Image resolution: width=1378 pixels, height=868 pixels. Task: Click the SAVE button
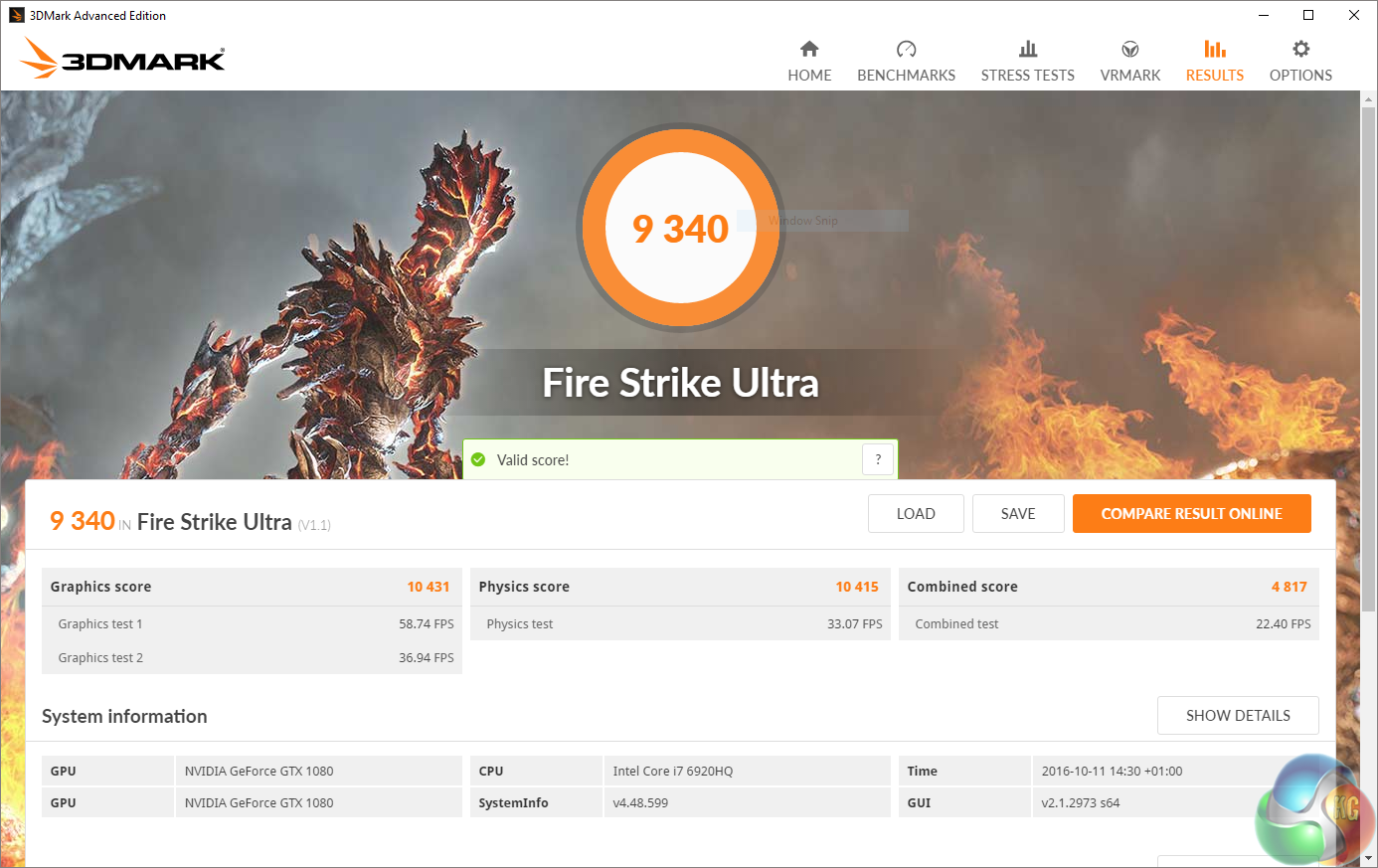tap(1018, 514)
